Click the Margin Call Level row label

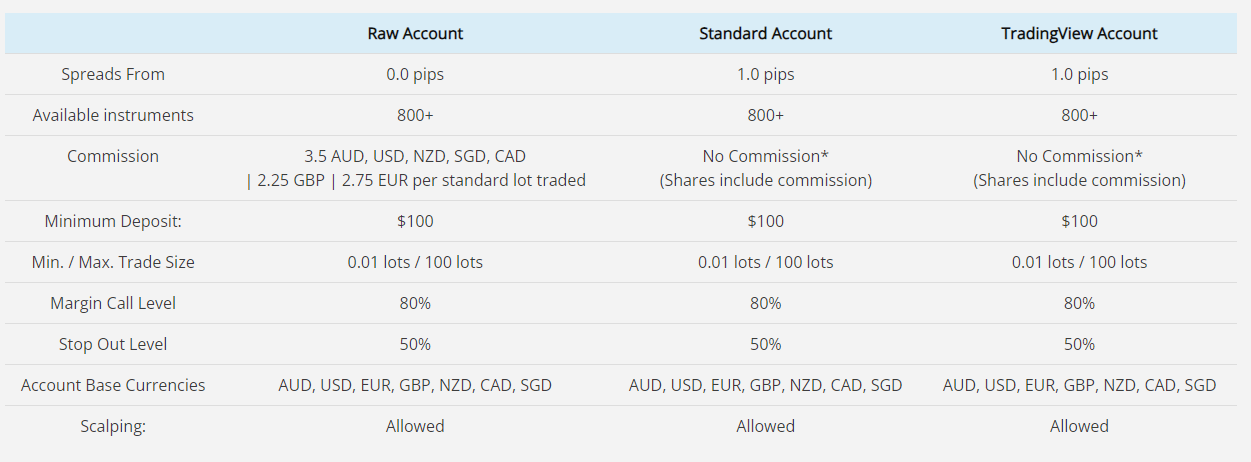click(x=113, y=303)
